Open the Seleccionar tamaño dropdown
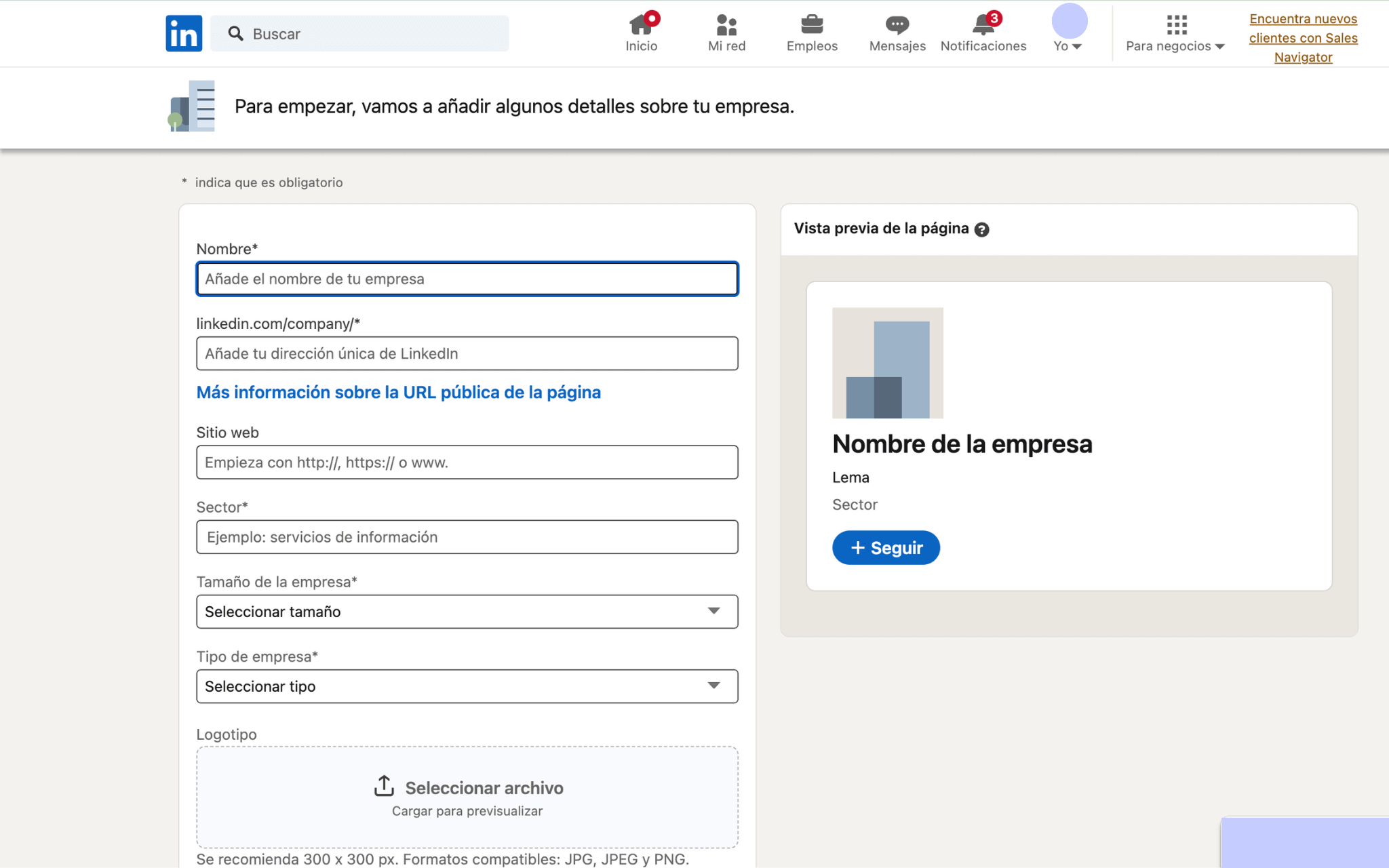Viewport: 1389px width, 868px height. tap(467, 612)
